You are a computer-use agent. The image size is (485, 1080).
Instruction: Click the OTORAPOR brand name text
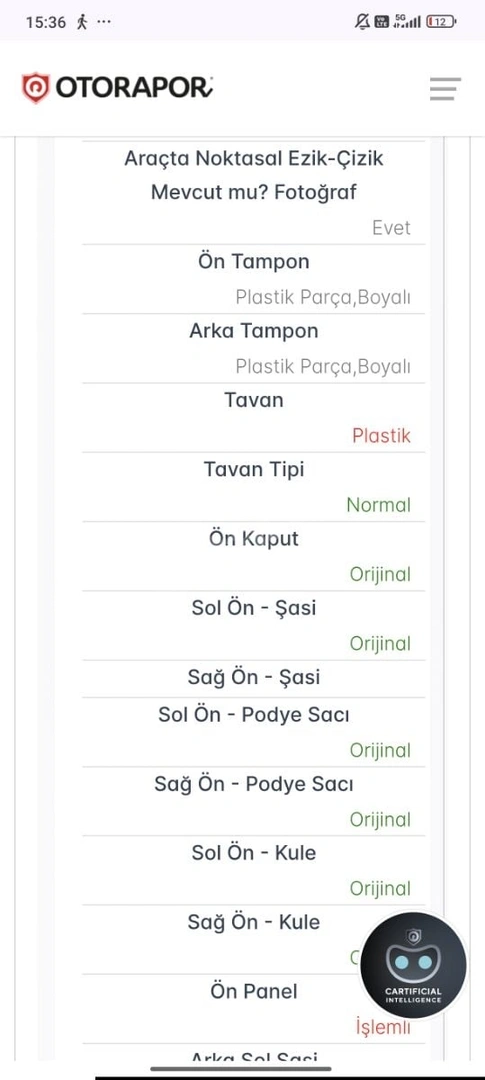click(x=134, y=88)
